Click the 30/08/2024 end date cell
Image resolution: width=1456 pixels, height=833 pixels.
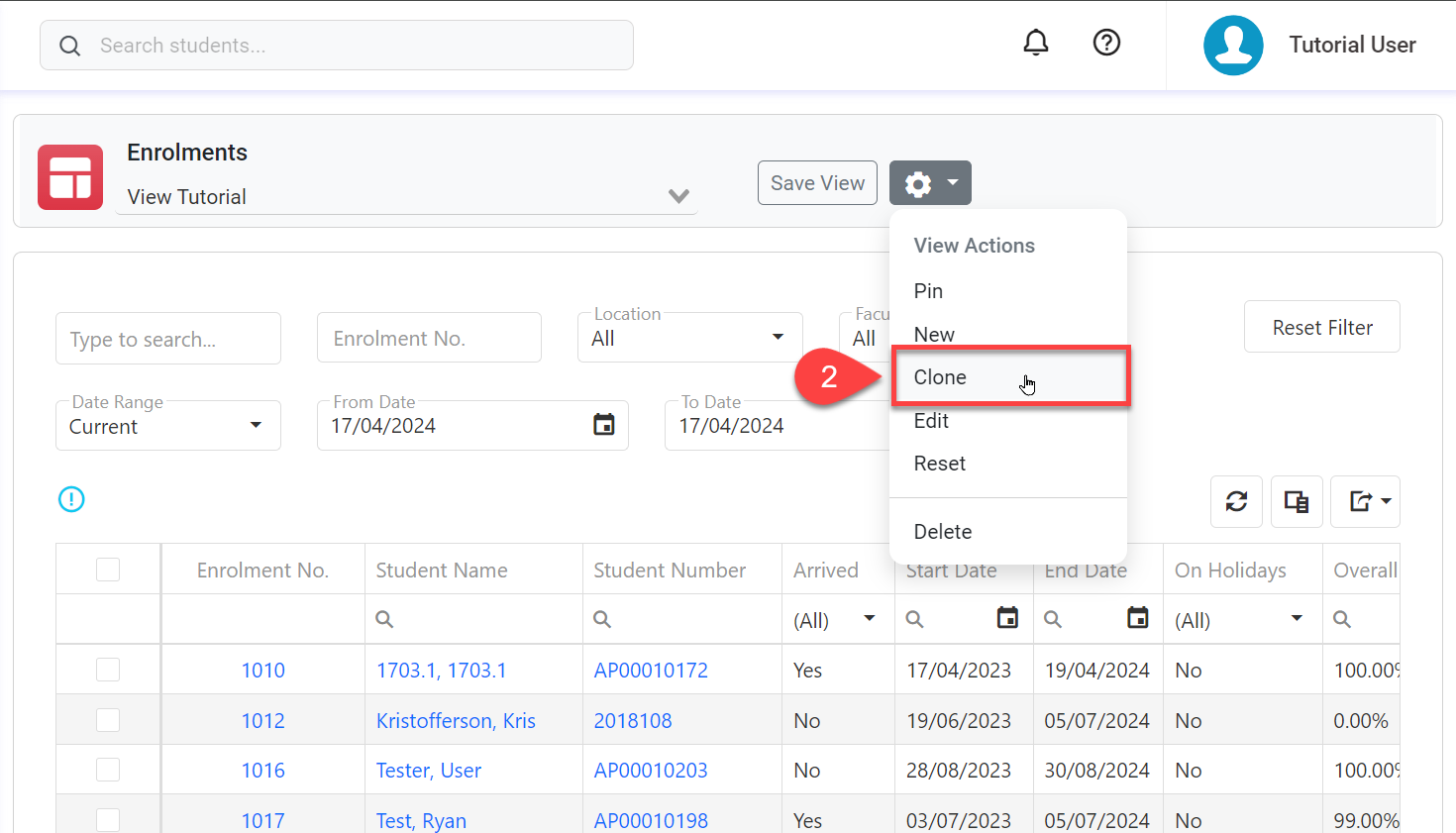click(1096, 771)
